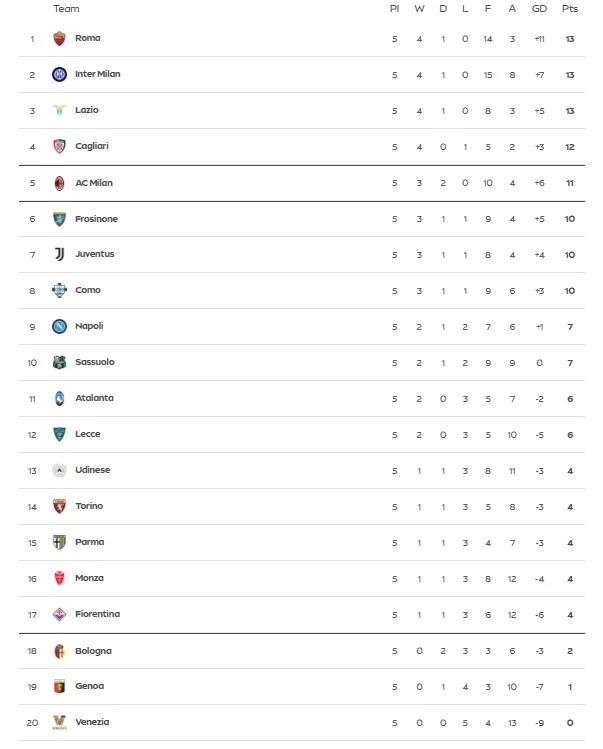
Task: Open the Atalanta team link
Action: pyautogui.click(x=95, y=398)
